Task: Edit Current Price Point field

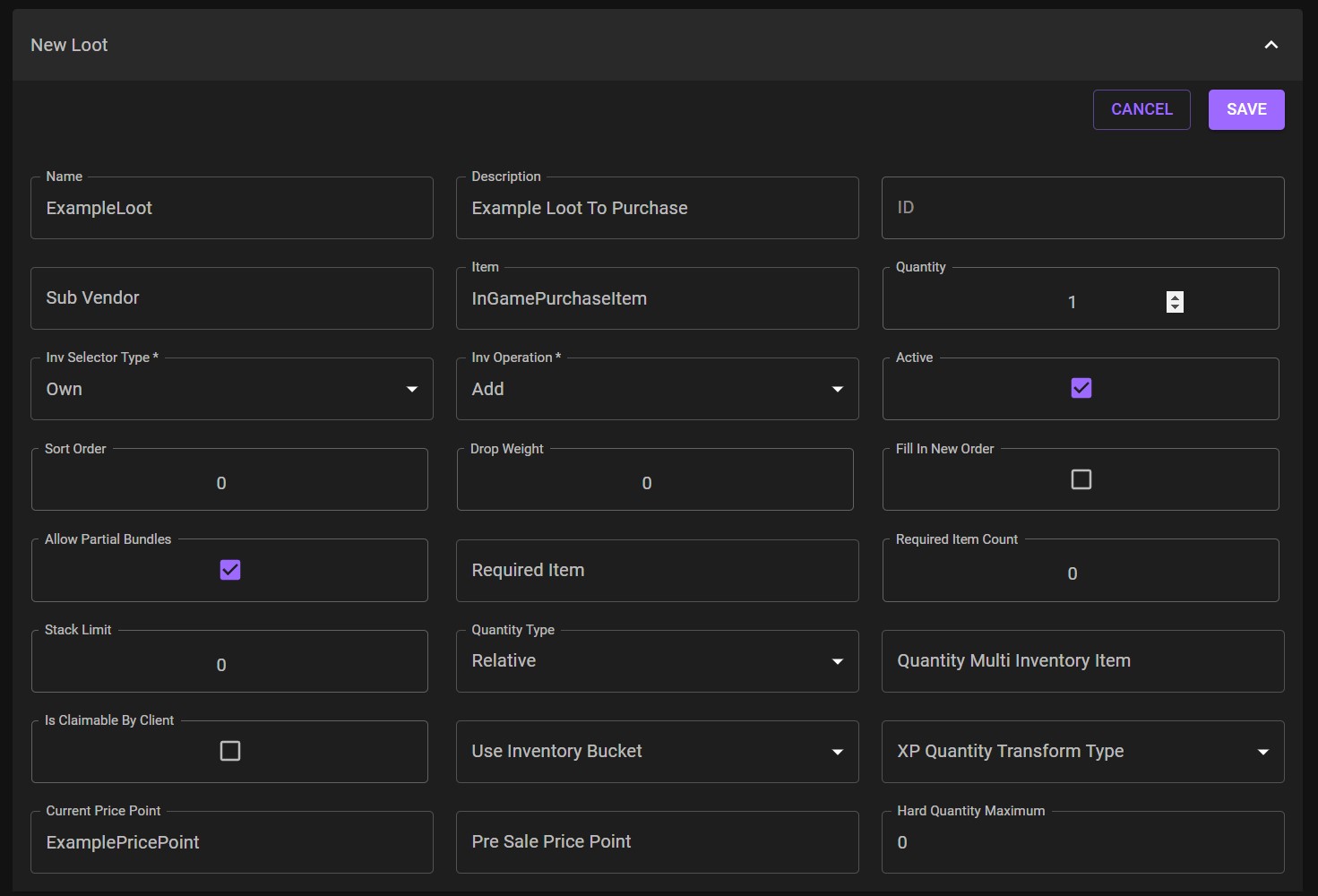Action: pyautogui.click(x=232, y=842)
